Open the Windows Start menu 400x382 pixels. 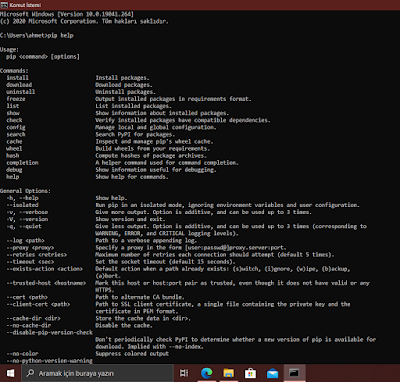click(10, 373)
